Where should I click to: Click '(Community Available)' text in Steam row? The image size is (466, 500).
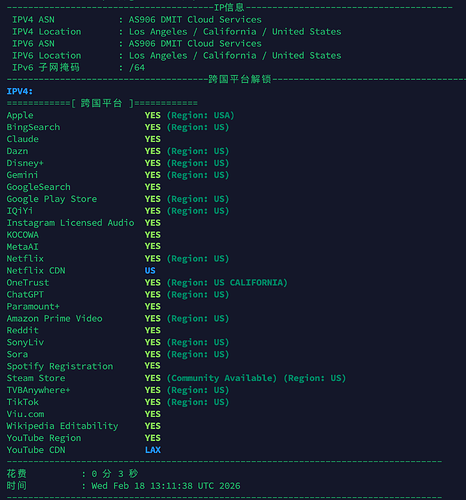coord(222,378)
